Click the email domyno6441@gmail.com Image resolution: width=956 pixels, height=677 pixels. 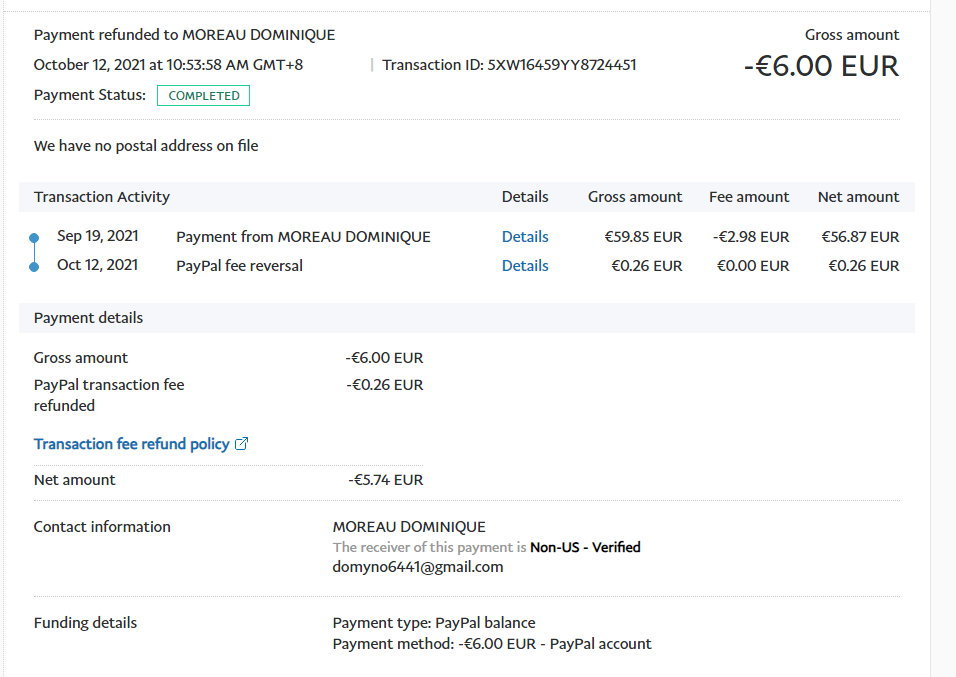point(417,567)
